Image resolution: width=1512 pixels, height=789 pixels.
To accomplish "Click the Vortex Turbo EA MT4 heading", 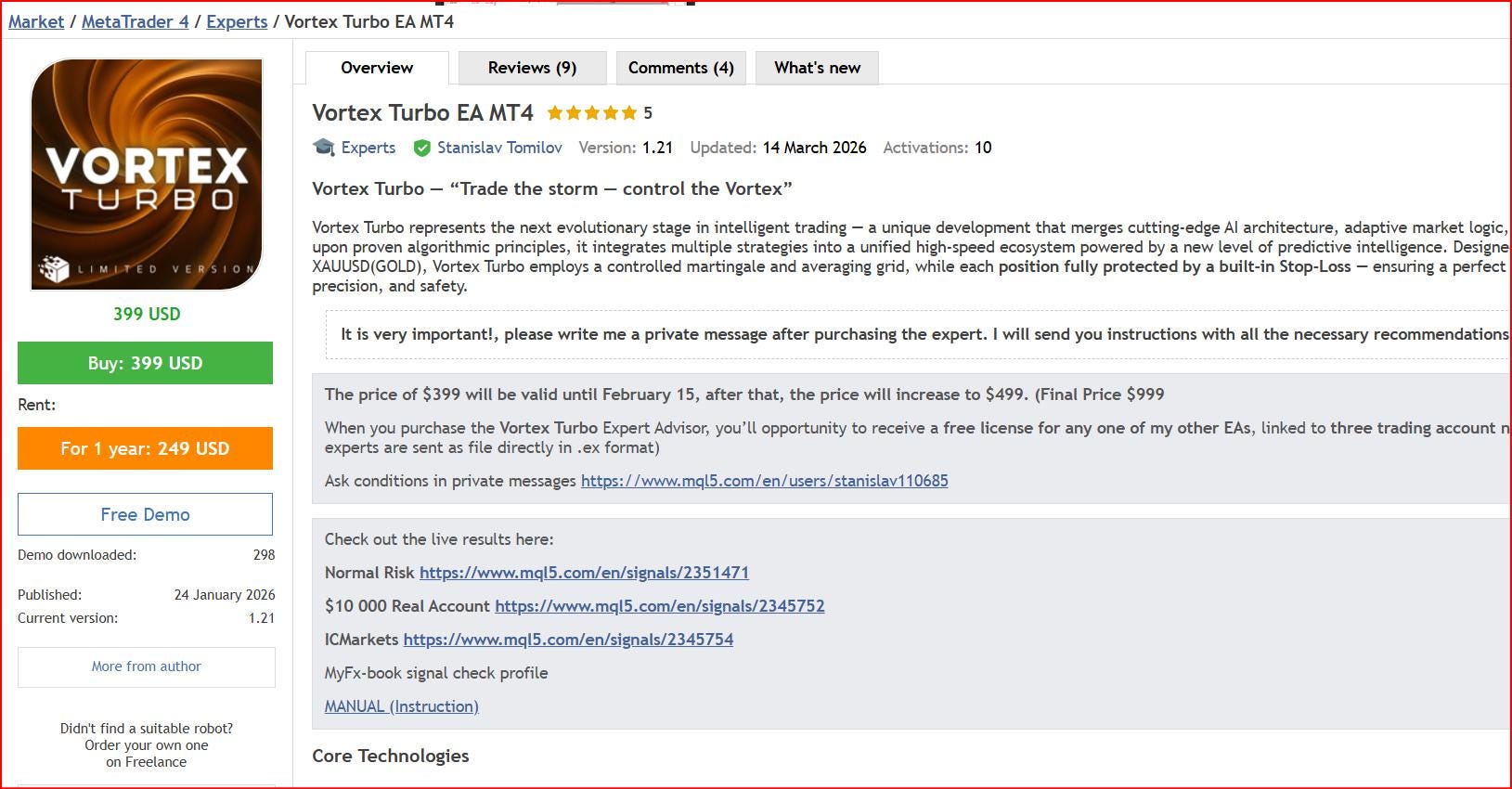I will 422,113.
